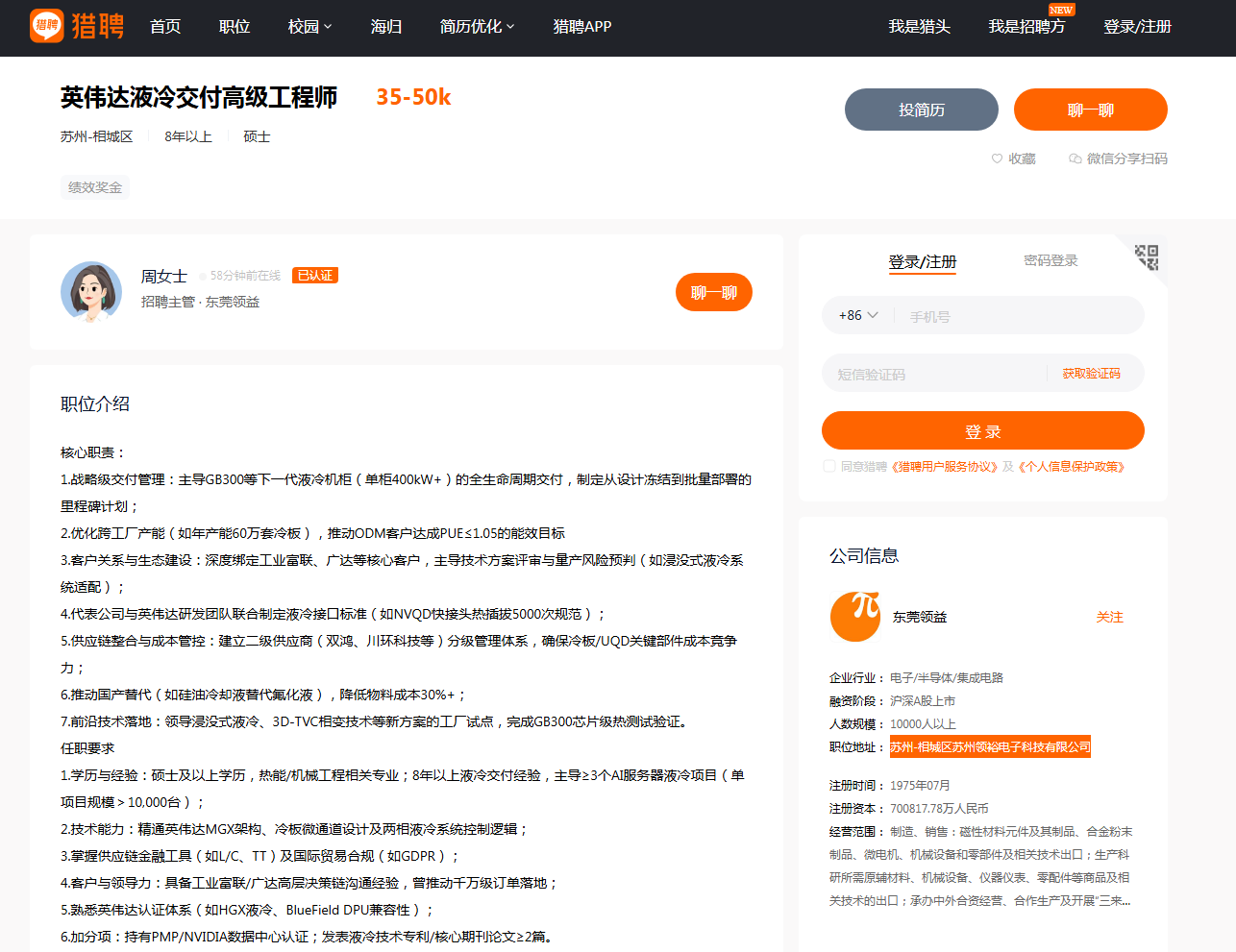Expand the 校园 dropdown menu
1236x952 pixels.
pos(309,27)
